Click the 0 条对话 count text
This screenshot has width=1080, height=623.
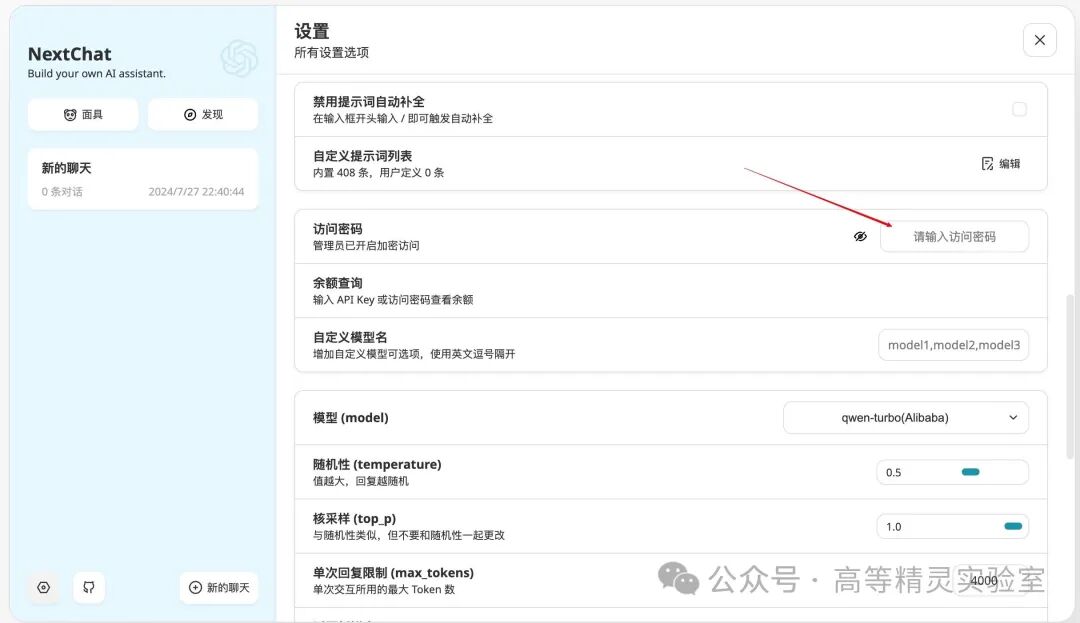[62, 191]
